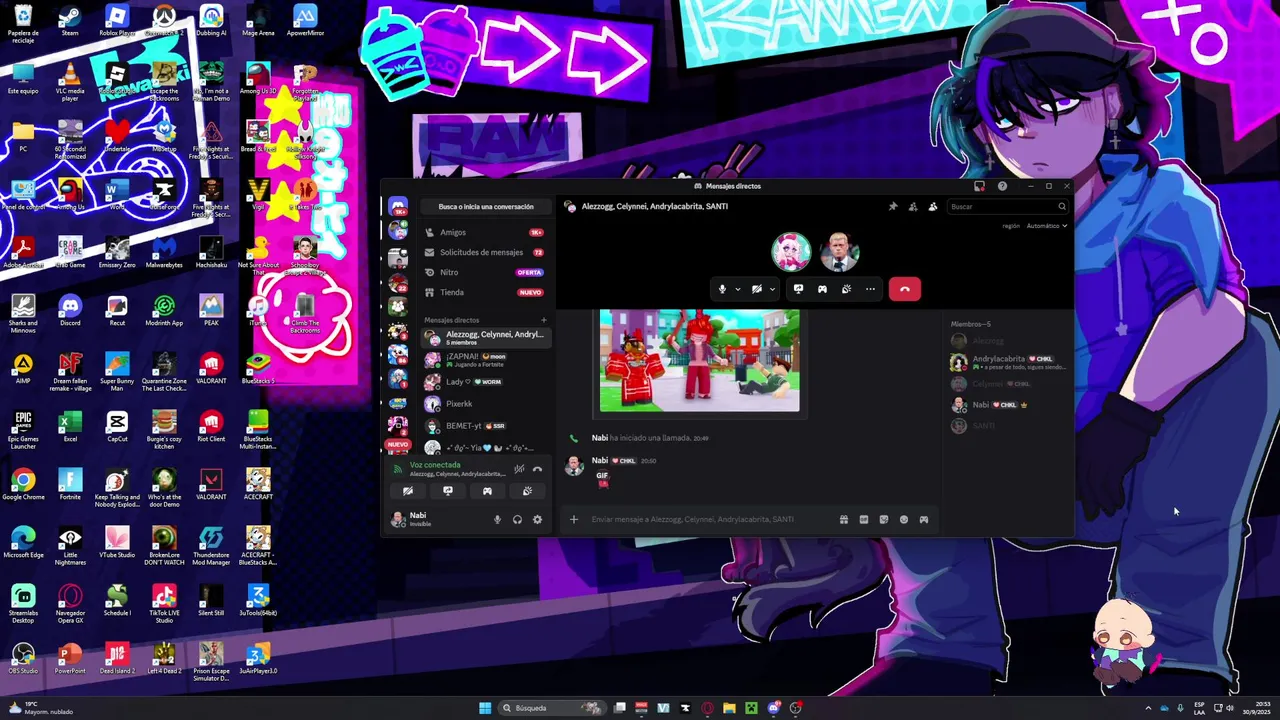Toggle the member list visibility
Image resolution: width=1280 pixels, height=720 pixels.
click(933, 207)
